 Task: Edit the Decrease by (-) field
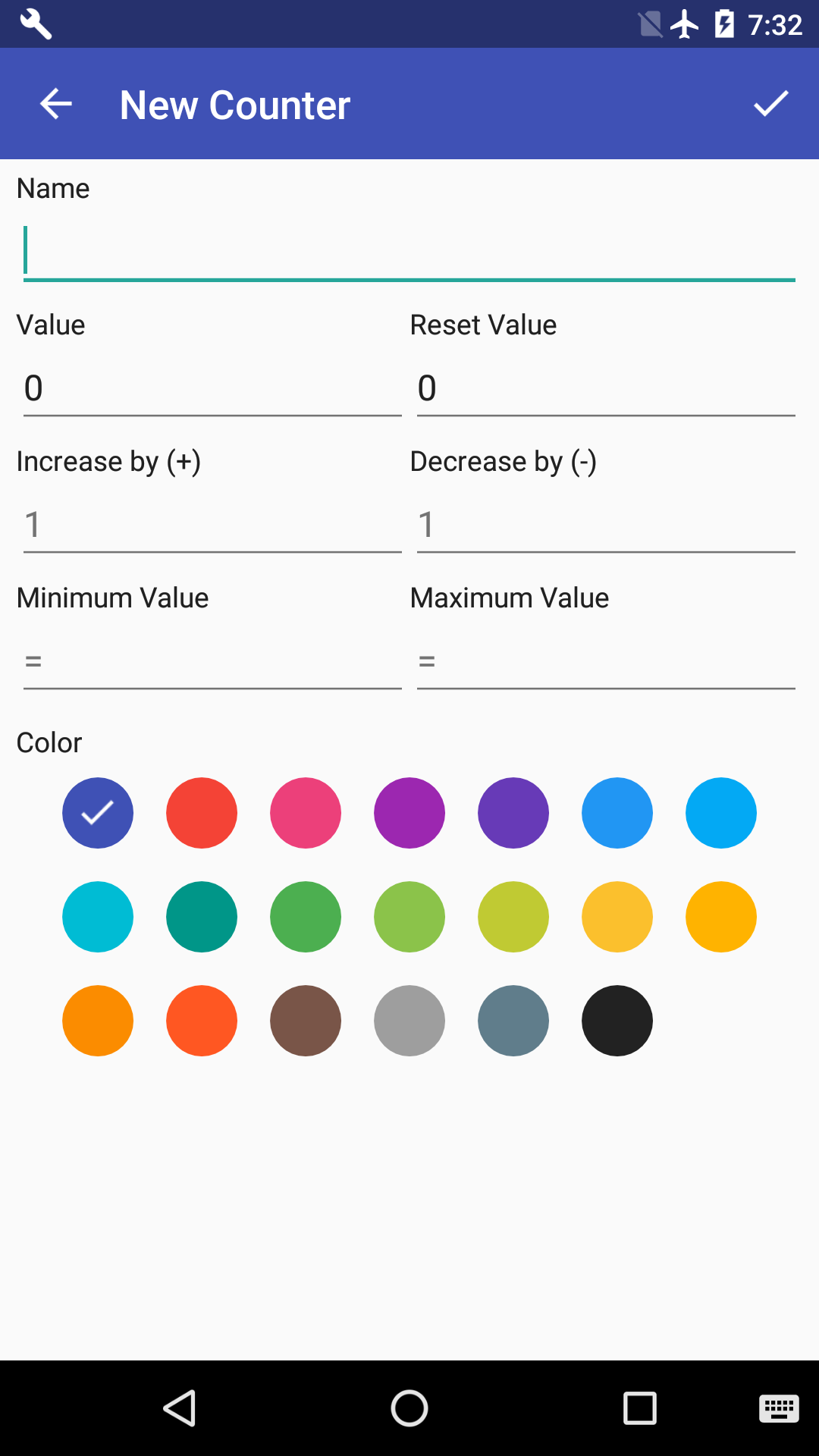pos(605,525)
